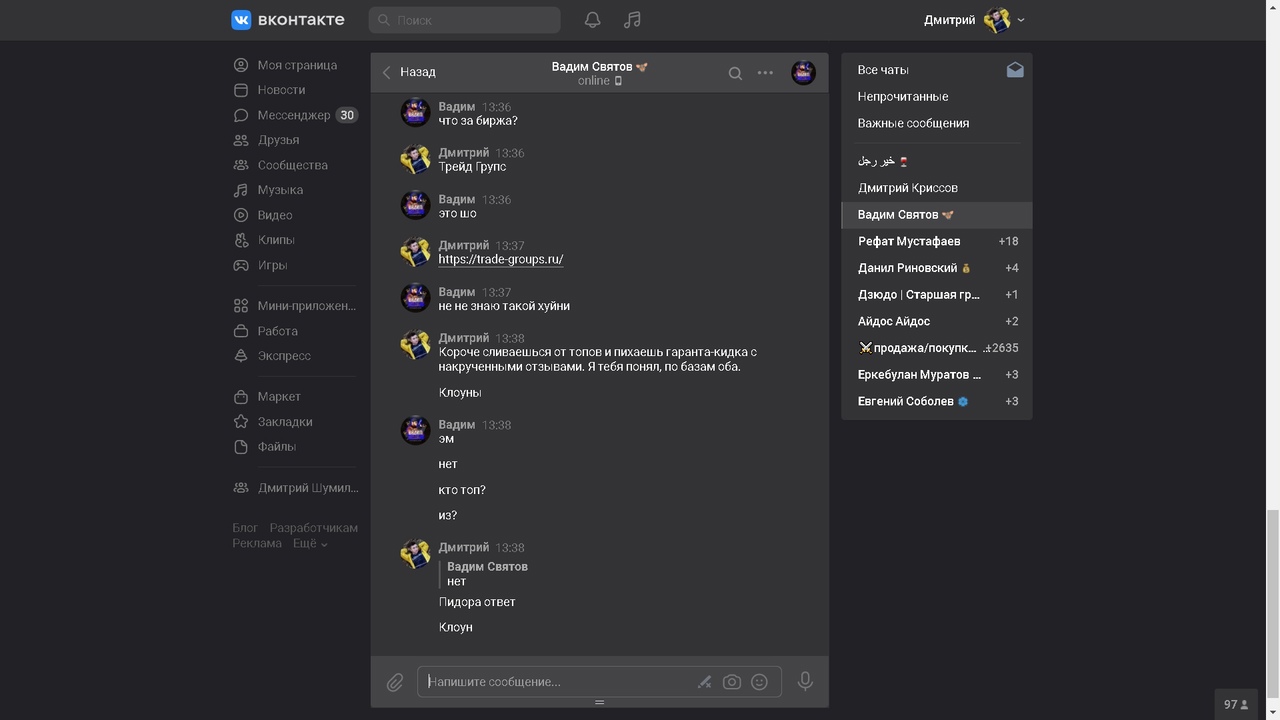Open the three-dots chat actions menu
This screenshot has width=1280, height=720.
pyautogui.click(x=765, y=73)
